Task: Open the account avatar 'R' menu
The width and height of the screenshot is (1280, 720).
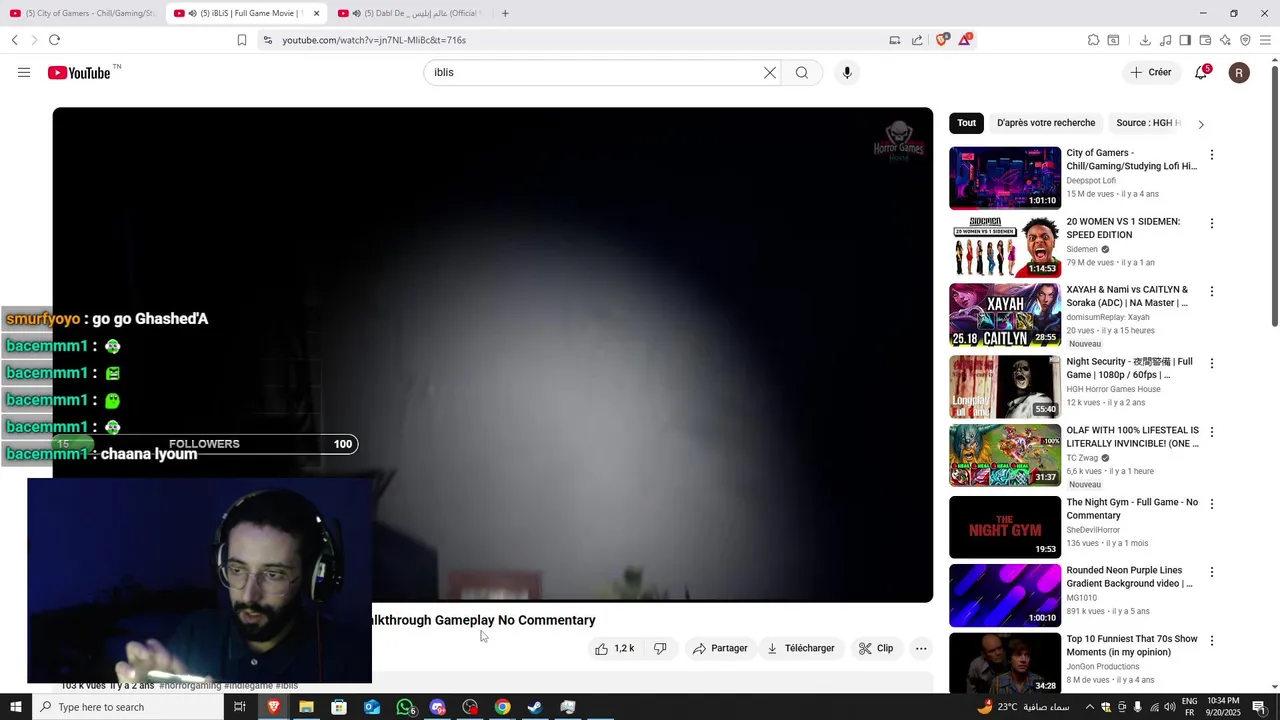Action: pos(1239,73)
